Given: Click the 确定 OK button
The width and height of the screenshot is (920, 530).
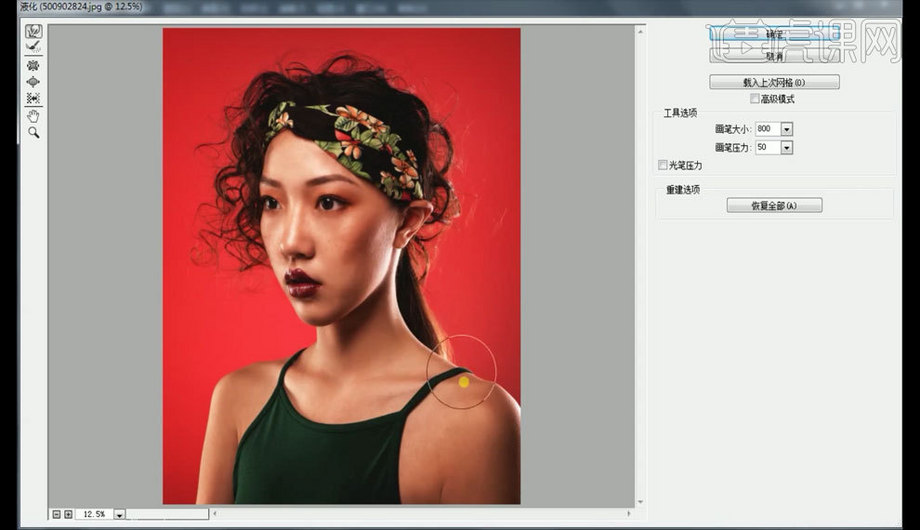Looking at the screenshot, I should click(x=774, y=34).
